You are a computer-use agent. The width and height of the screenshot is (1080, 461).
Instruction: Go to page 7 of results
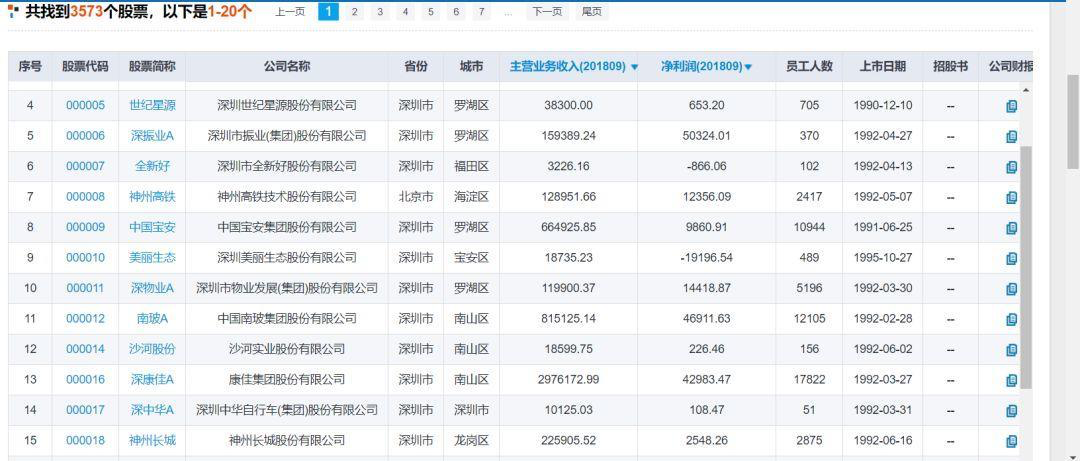pos(481,12)
